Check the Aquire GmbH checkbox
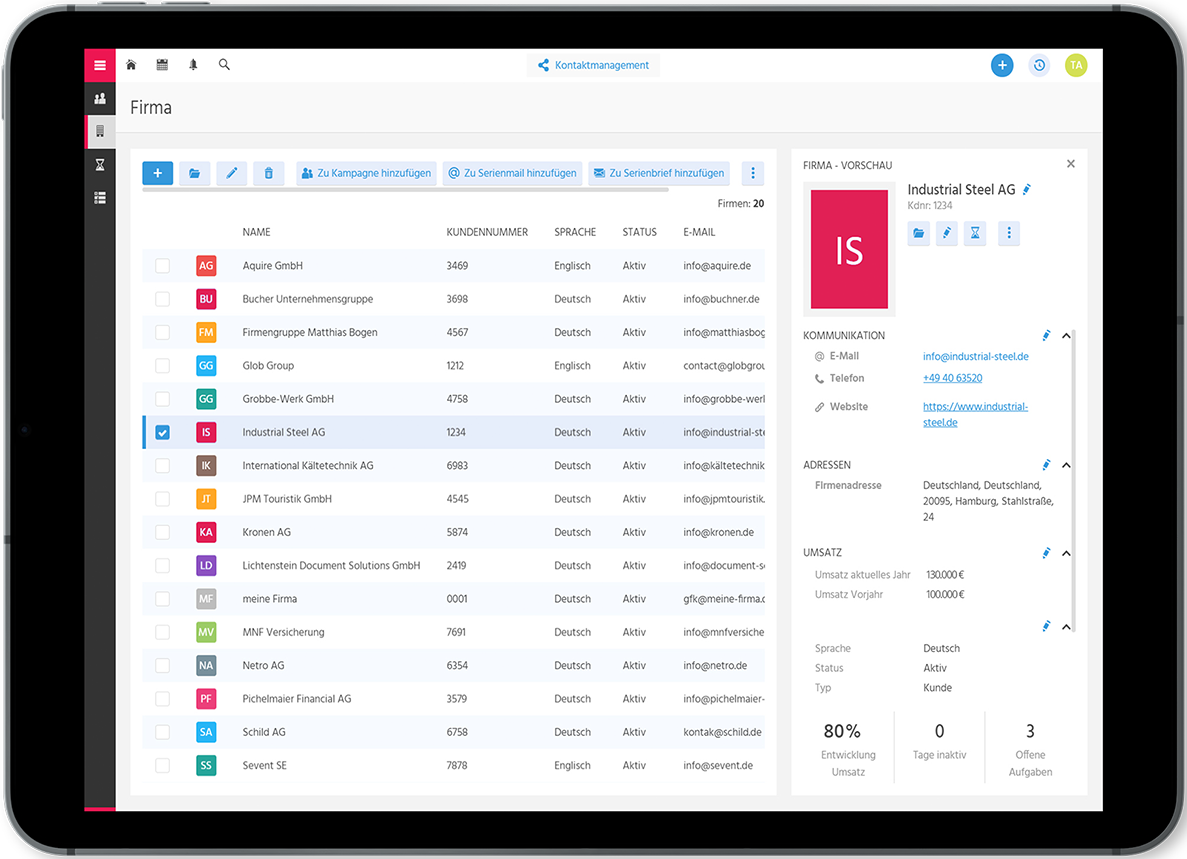1187x859 pixels. [162, 266]
